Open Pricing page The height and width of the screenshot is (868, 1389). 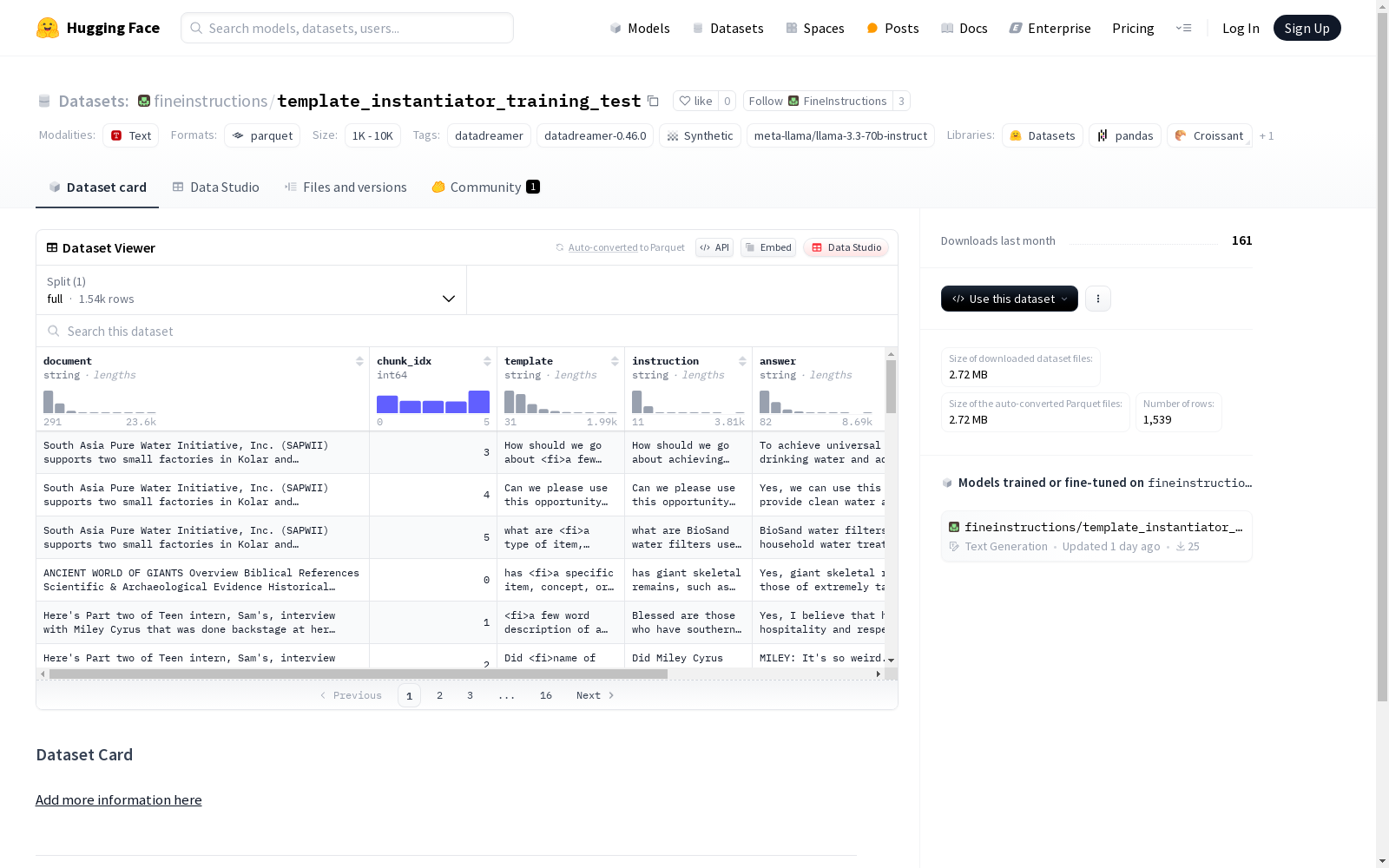click(x=1133, y=28)
